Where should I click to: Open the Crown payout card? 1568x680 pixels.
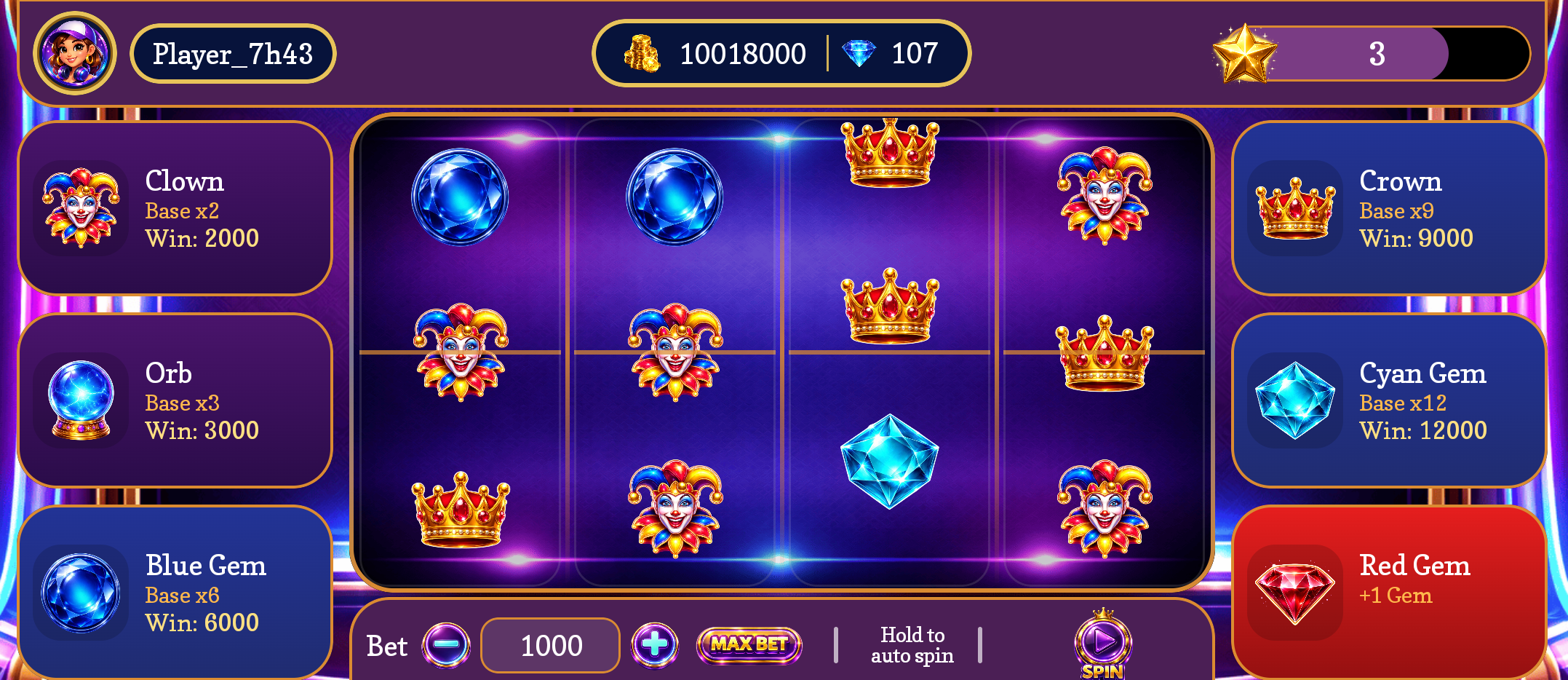[x=1388, y=208]
